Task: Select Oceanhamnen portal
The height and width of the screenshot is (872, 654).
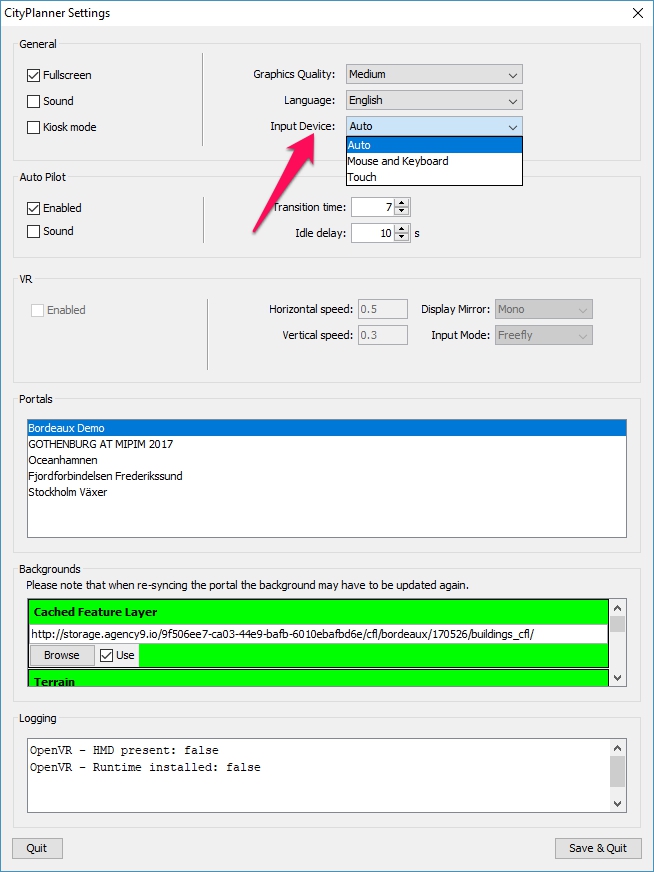Action: (x=327, y=460)
